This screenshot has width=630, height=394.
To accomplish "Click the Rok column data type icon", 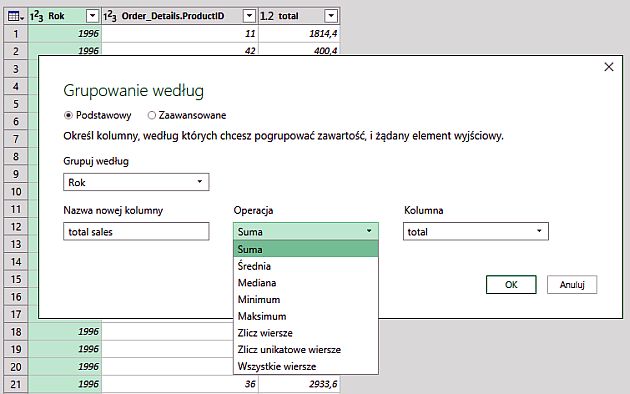I will 37,16.
